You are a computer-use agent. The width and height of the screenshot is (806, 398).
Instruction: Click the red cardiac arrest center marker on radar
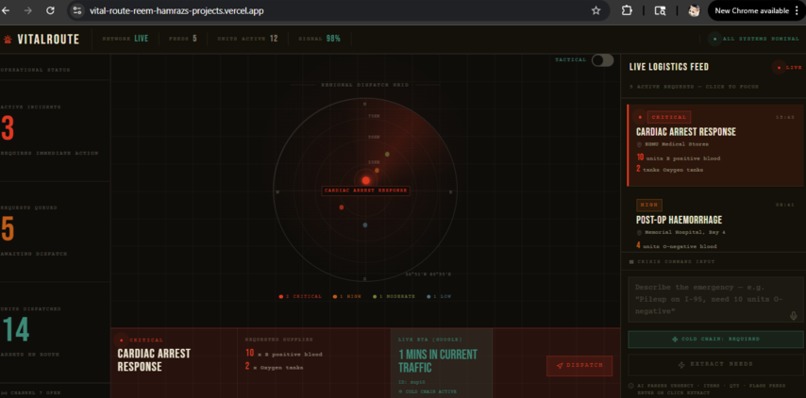coord(366,180)
